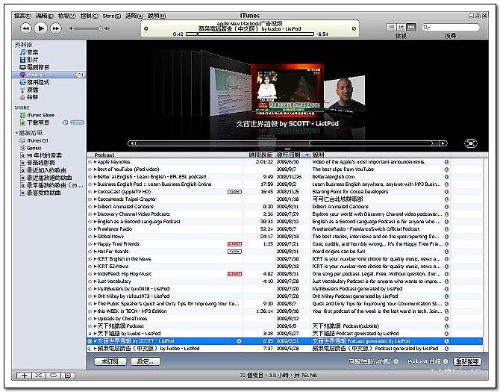The width and height of the screenshot is (500, 392).
Task: Expand the Better at English podcast
Action: pyautogui.click(x=95, y=177)
